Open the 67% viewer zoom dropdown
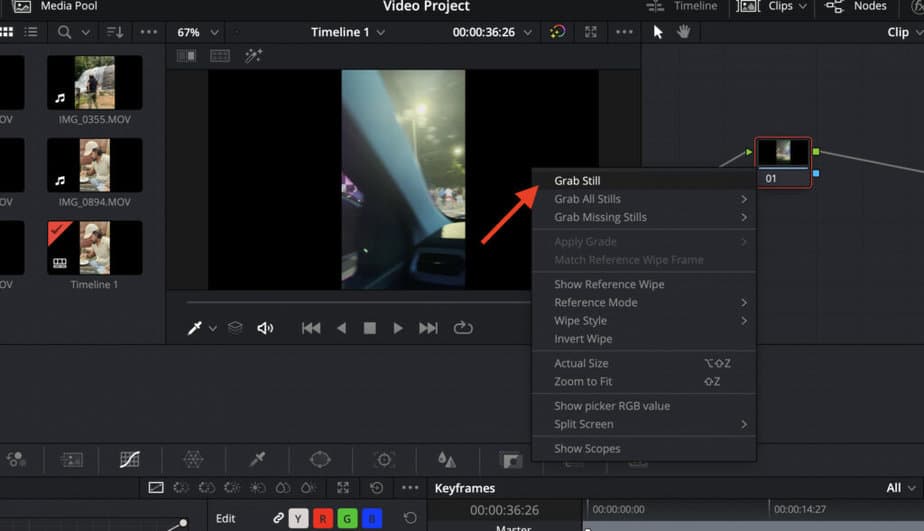Image resolution: width=924 pixels, height=531 pixels. [x=198, y=32]
